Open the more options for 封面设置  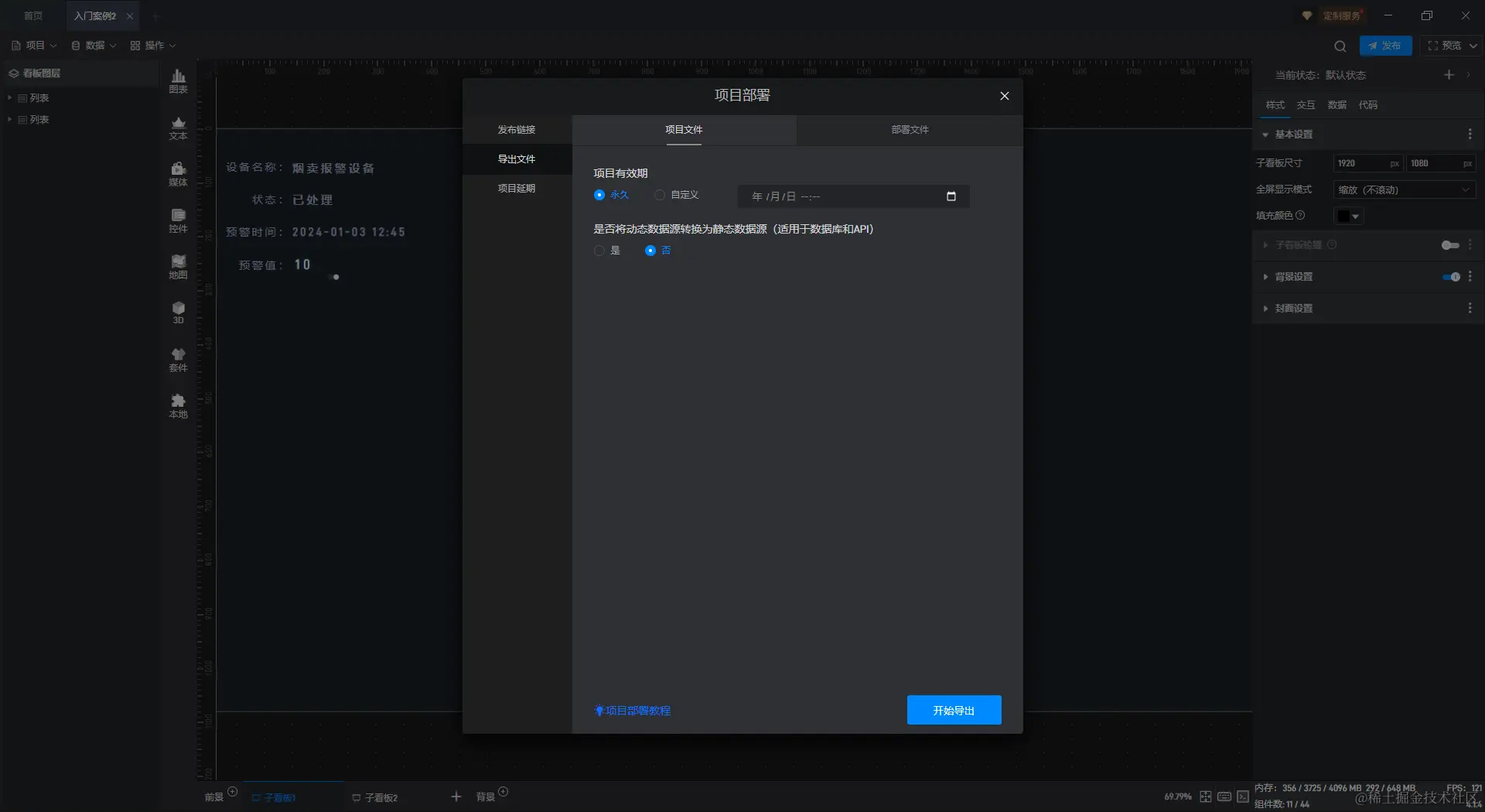tap(1470, 309)
